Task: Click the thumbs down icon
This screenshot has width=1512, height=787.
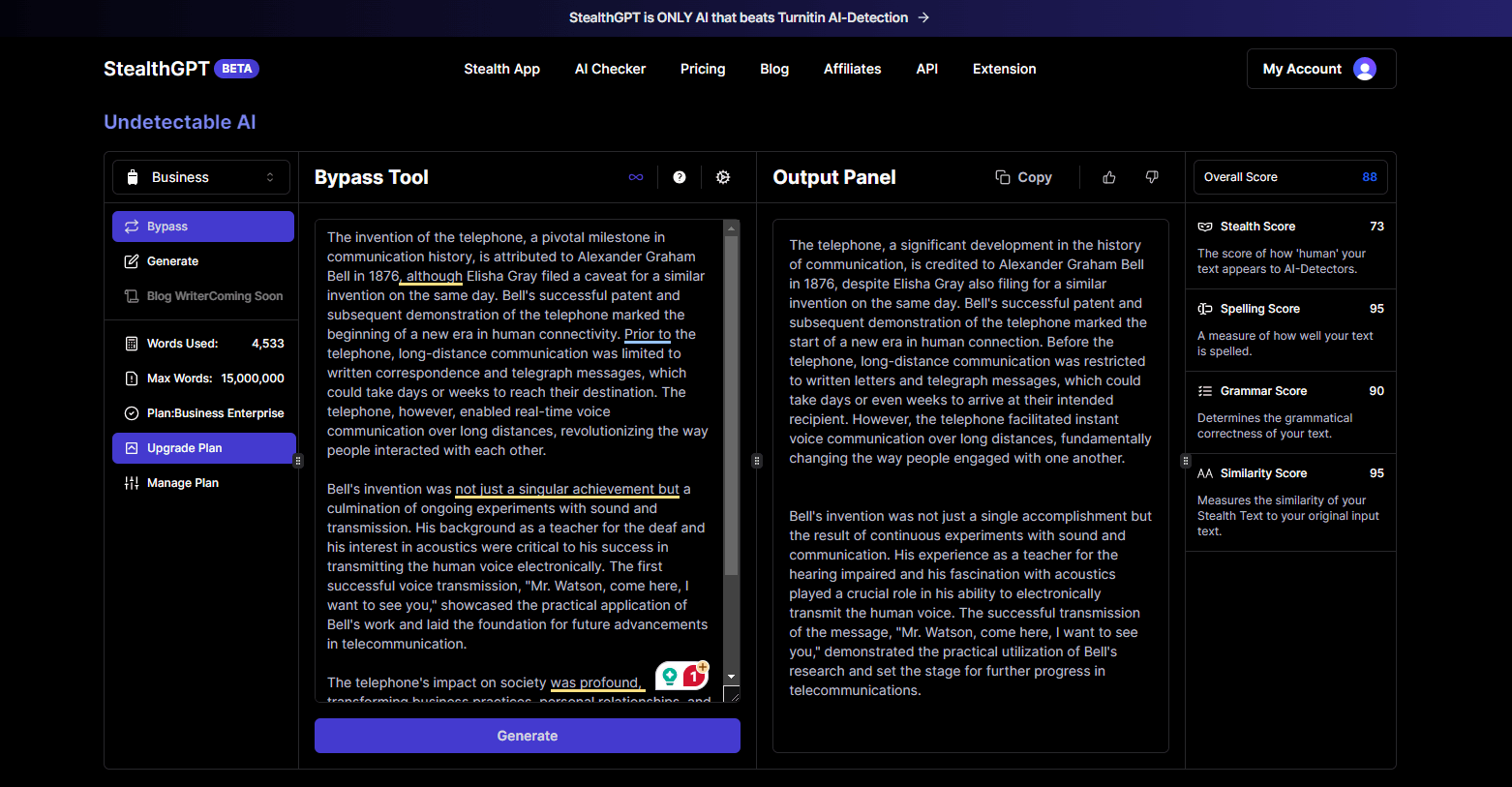Action: click(x=1152, y=177)
